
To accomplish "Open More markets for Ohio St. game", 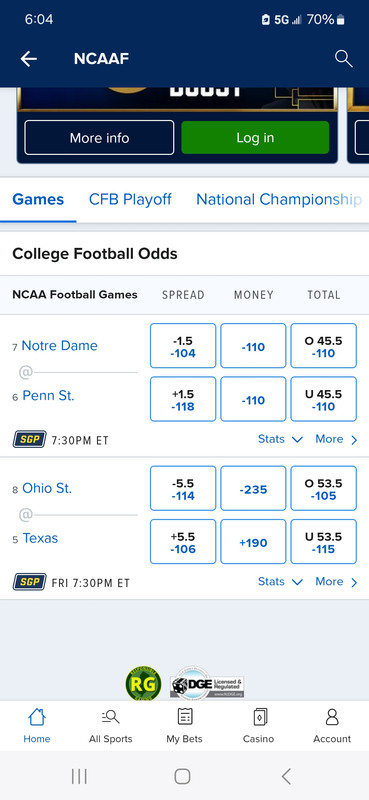I will pos(336,582).
